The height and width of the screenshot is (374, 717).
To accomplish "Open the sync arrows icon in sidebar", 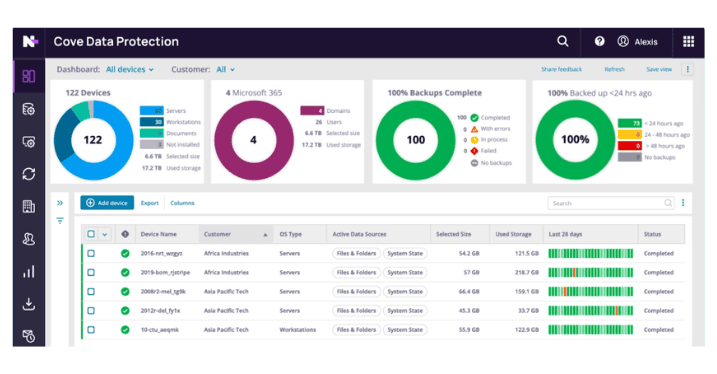I will 29,174.
